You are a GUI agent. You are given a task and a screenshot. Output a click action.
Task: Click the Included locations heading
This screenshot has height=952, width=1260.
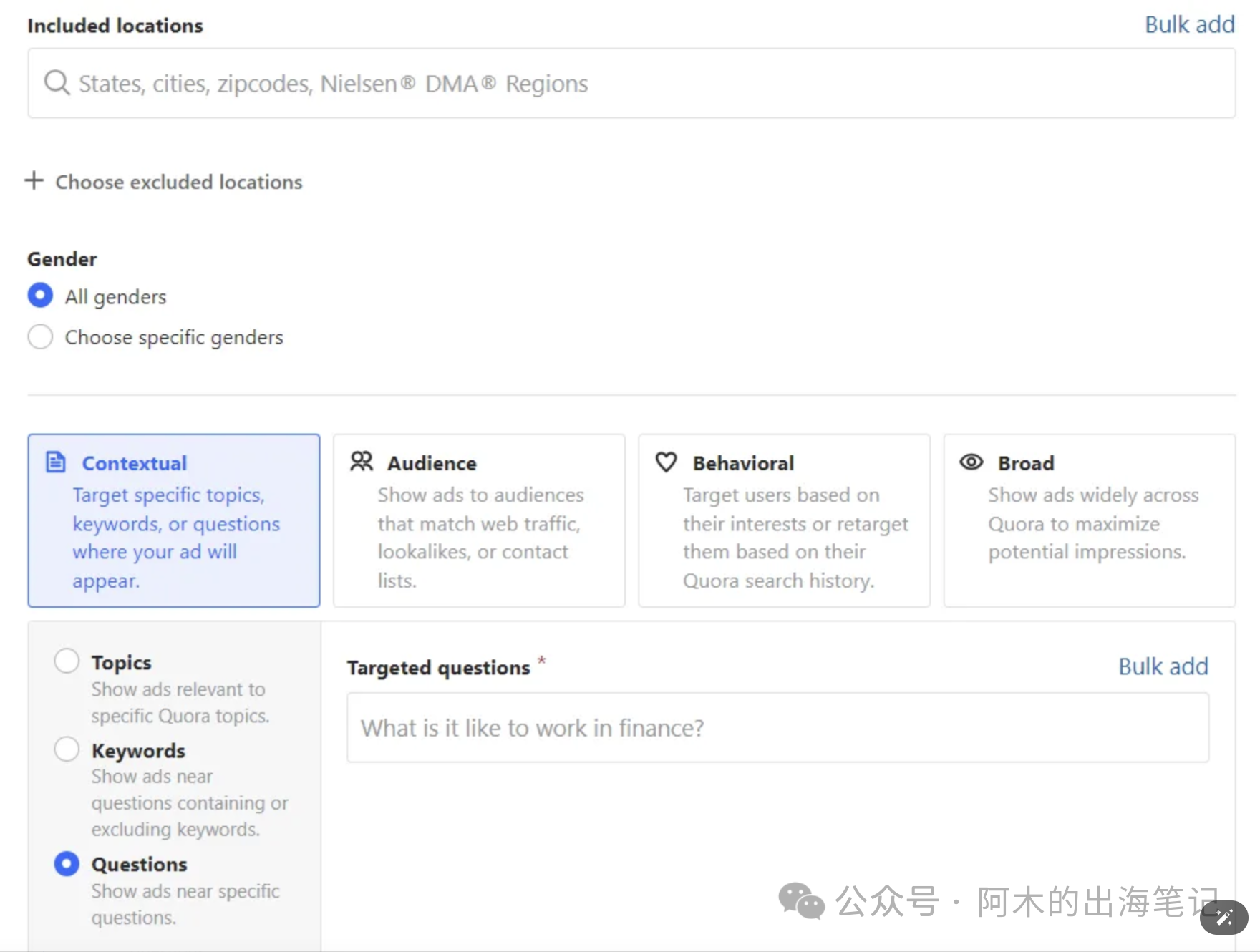coord(115,26)
